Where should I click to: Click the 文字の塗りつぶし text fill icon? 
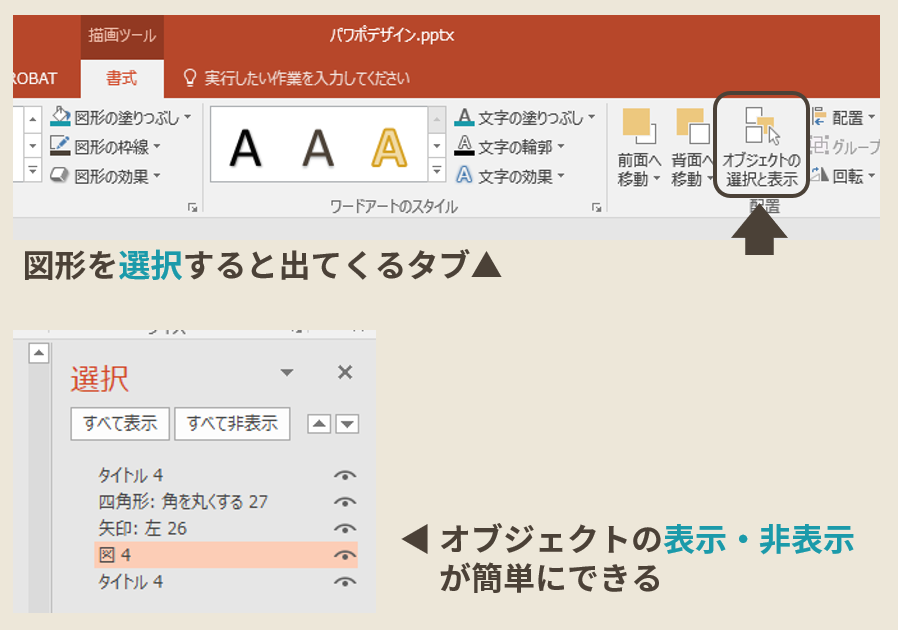pyautogui.click(x=464, y=117)
